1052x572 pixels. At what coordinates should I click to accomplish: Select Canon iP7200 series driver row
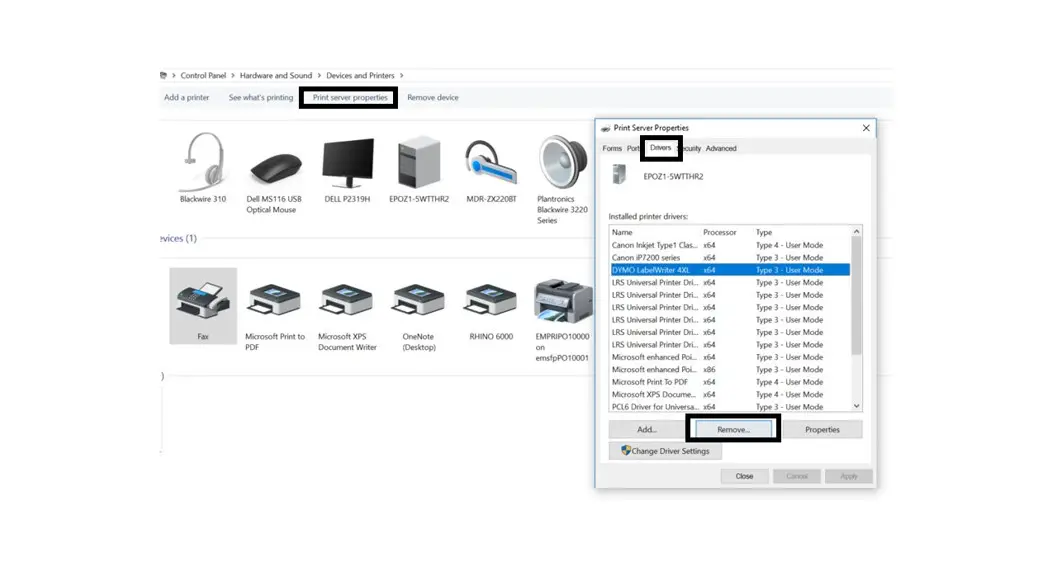[x=730, y=258]
